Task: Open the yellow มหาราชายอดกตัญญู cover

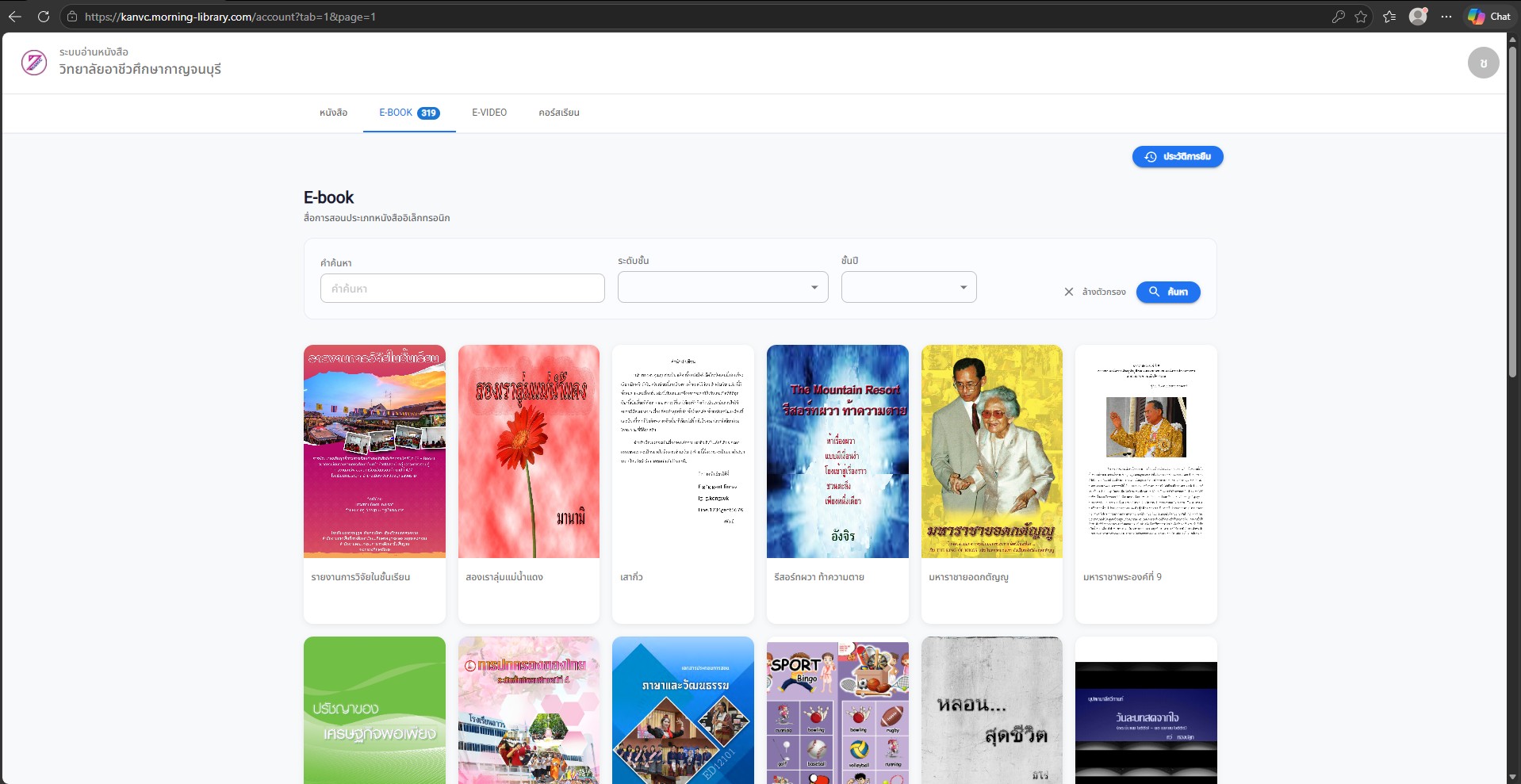Action: pos(992,451)
